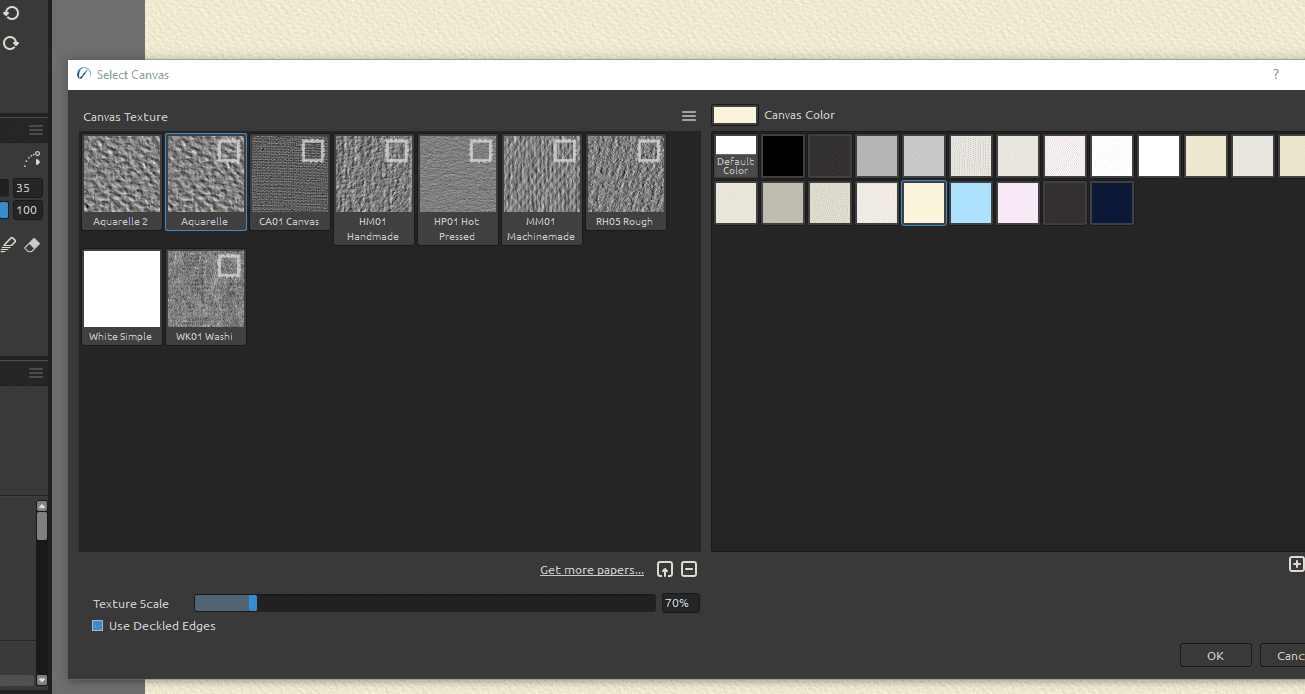Open the Canvas Texture panel menu
1305x694 pixels.
[689, 116]
